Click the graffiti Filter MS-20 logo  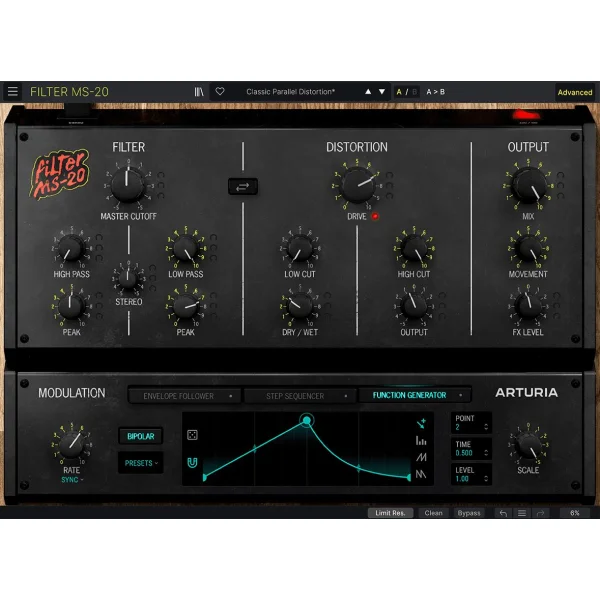click(59, 174)
